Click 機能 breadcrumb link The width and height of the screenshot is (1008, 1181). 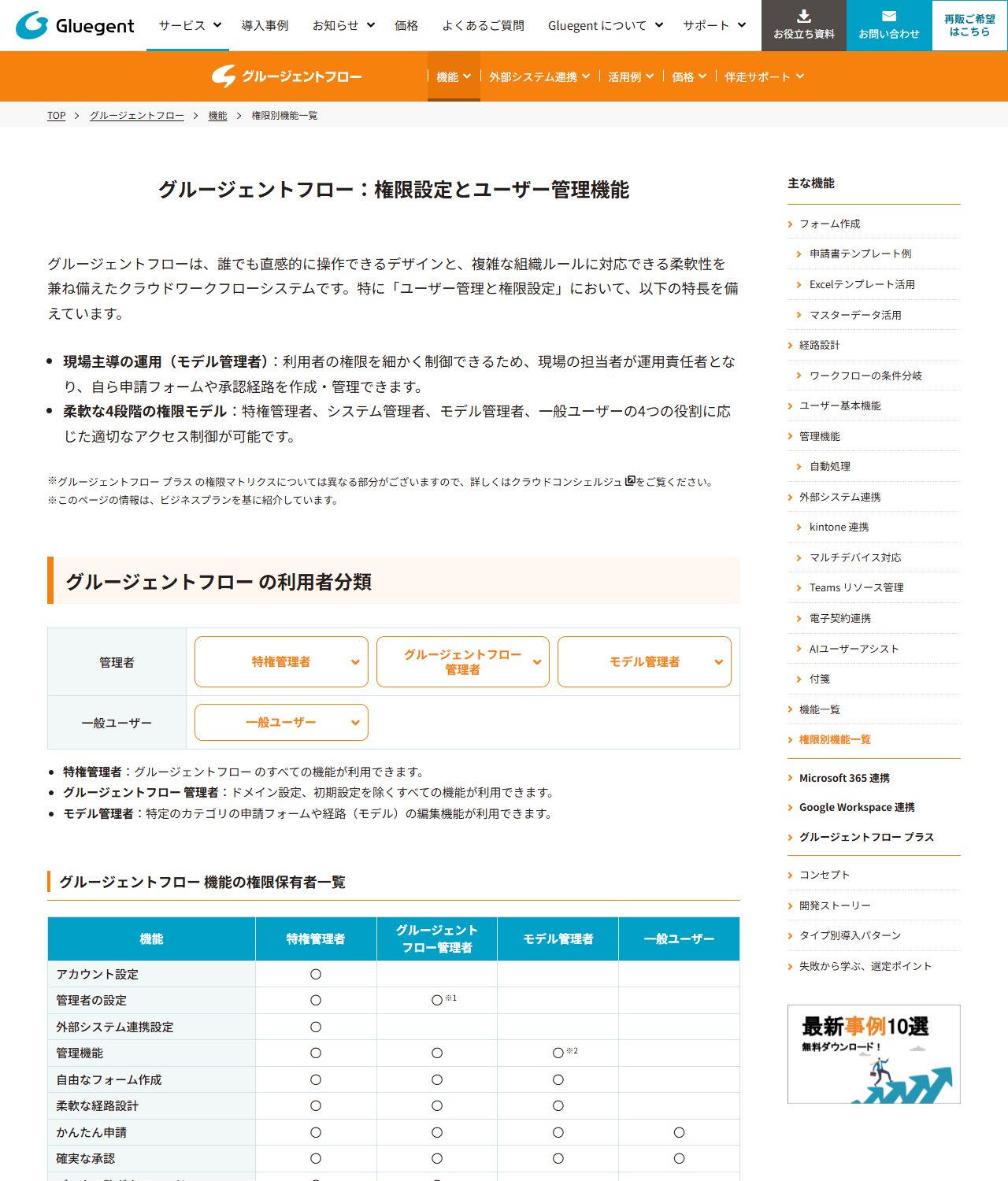point(217,115)
